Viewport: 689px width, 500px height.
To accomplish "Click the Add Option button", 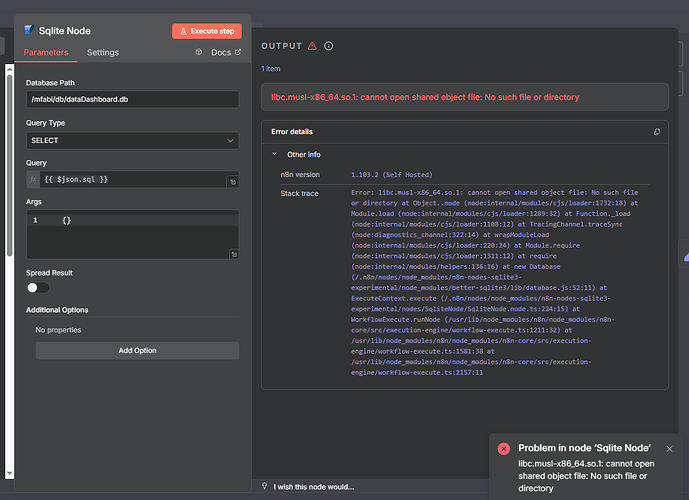I will [x=137, y=351].
